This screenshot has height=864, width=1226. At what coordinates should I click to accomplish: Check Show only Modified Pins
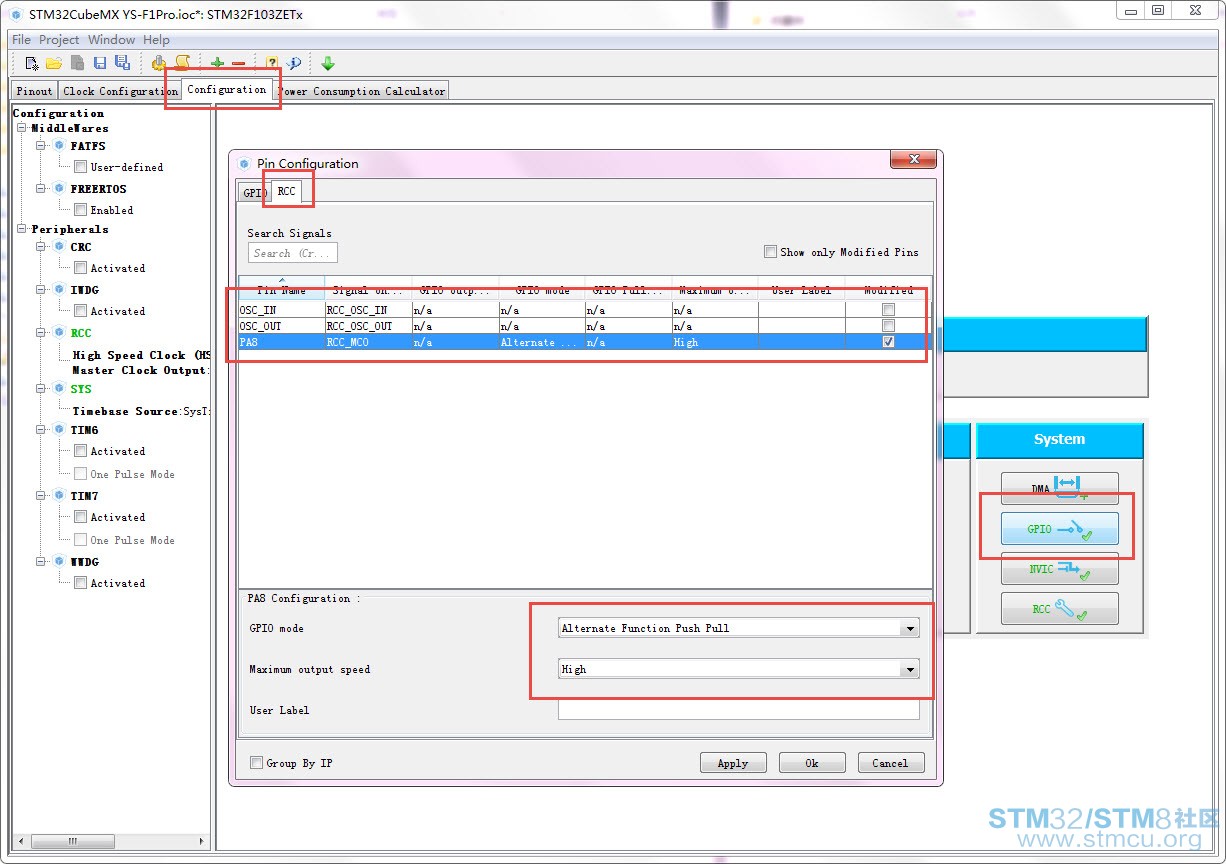tap(770, 252)
